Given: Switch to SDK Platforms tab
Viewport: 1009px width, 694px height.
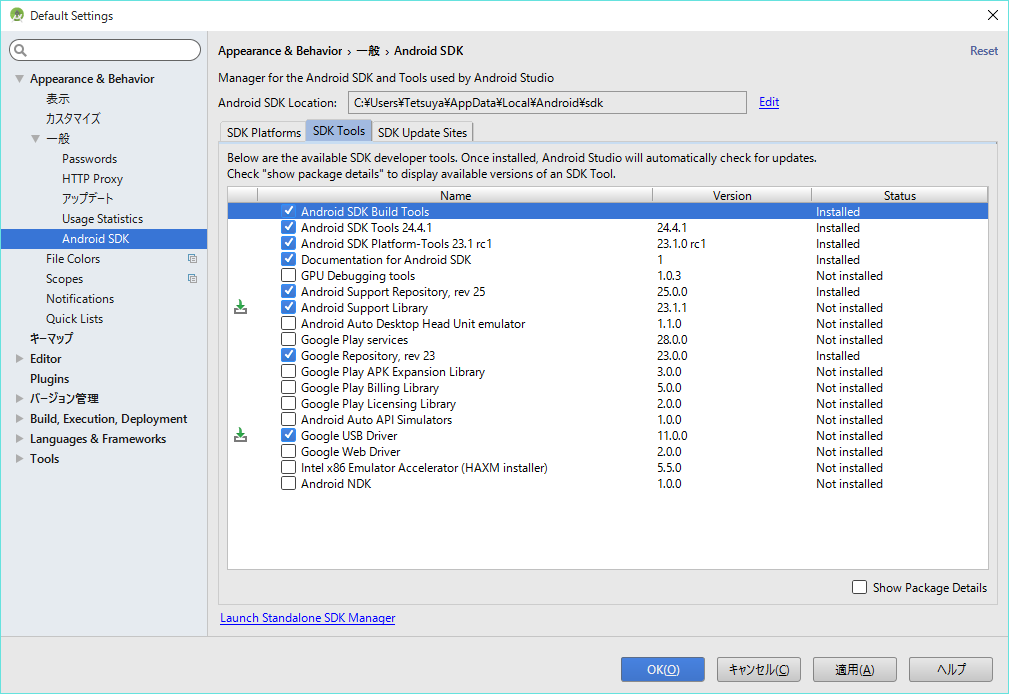Looking at the screenshot, I should [263, 132].
